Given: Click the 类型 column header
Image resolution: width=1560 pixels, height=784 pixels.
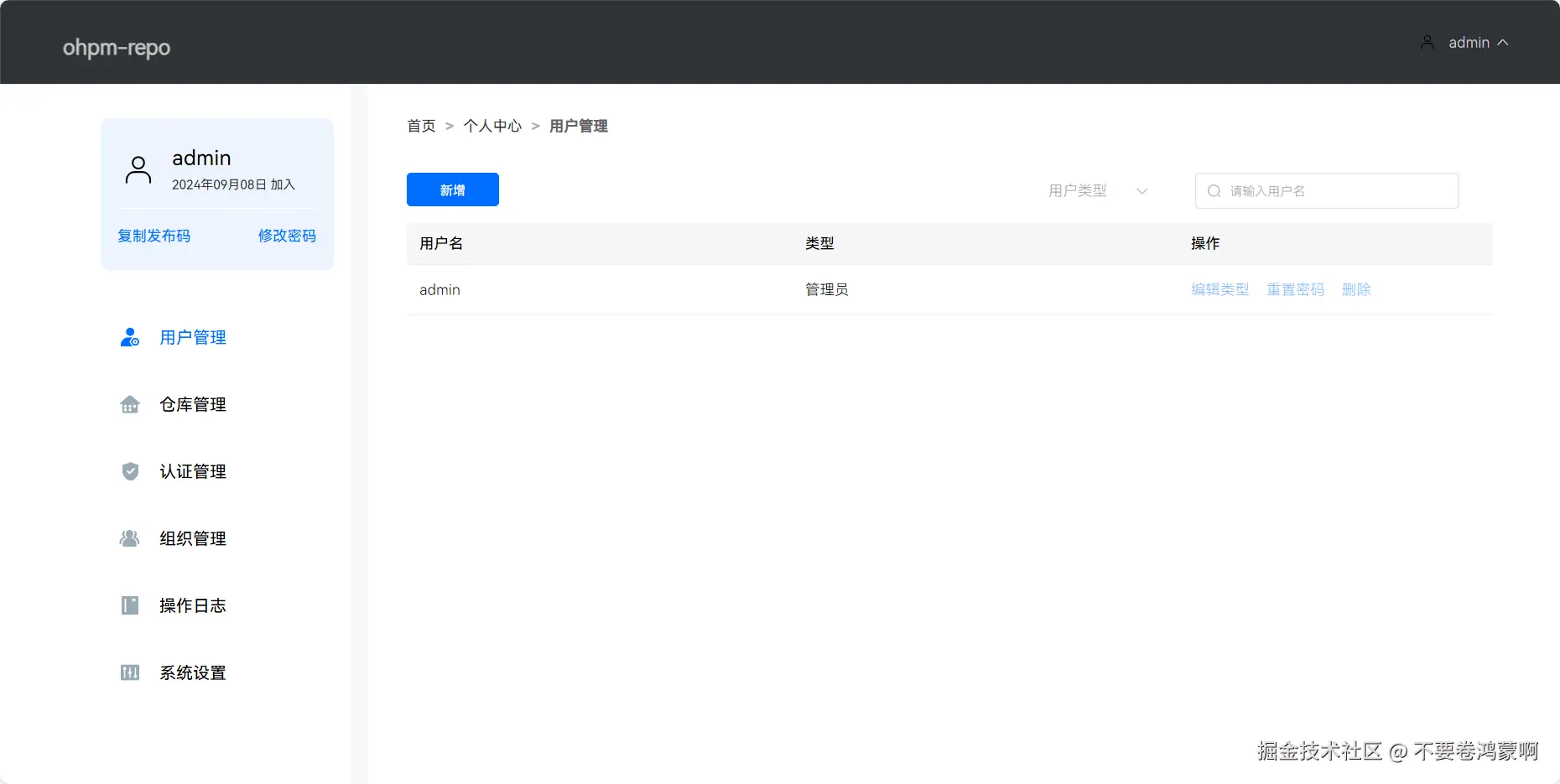Looking at the screenshot, I should click(819, 243).
